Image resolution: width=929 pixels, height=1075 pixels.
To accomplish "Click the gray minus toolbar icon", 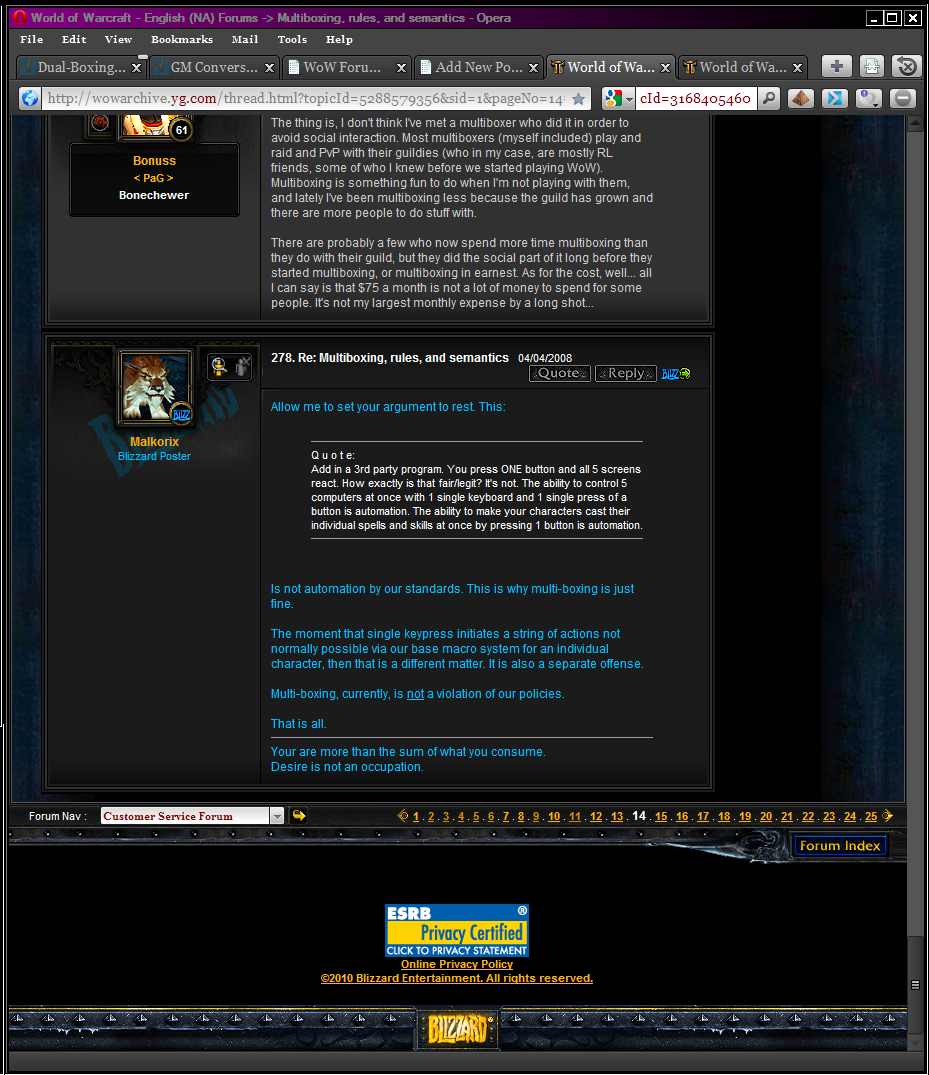I will point(903,99).
